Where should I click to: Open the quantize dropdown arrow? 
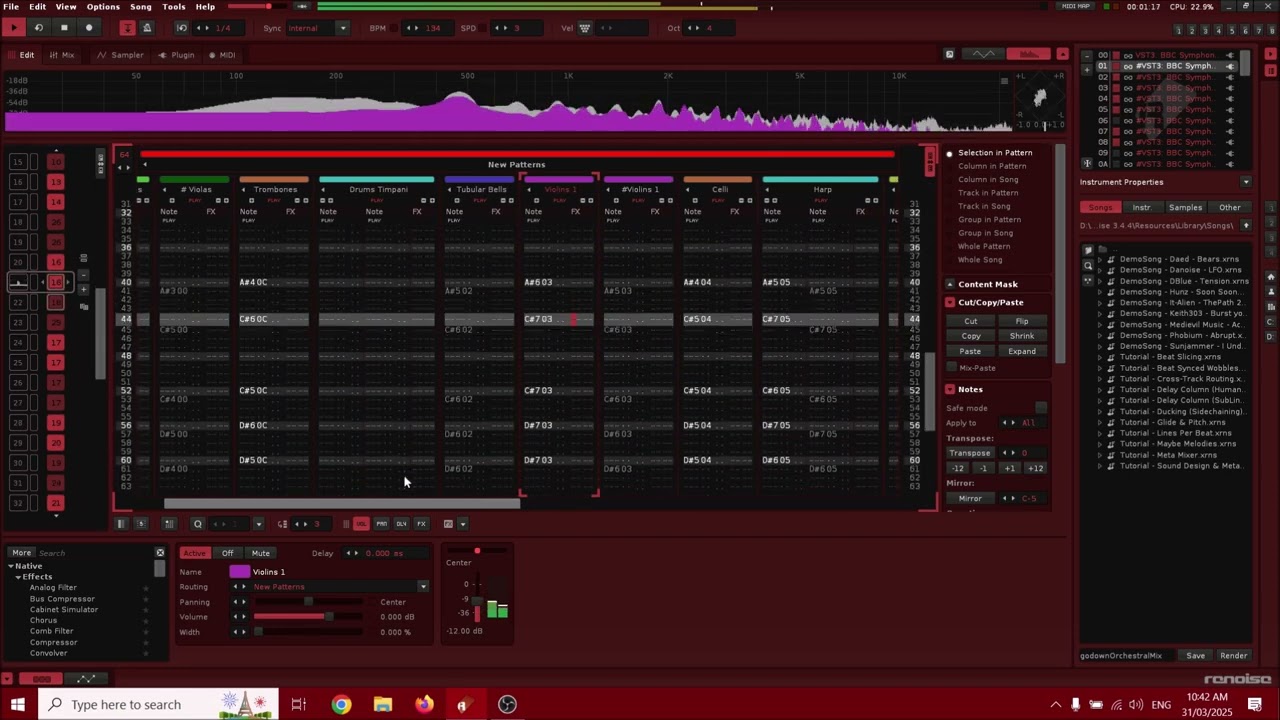click(258, 524)
